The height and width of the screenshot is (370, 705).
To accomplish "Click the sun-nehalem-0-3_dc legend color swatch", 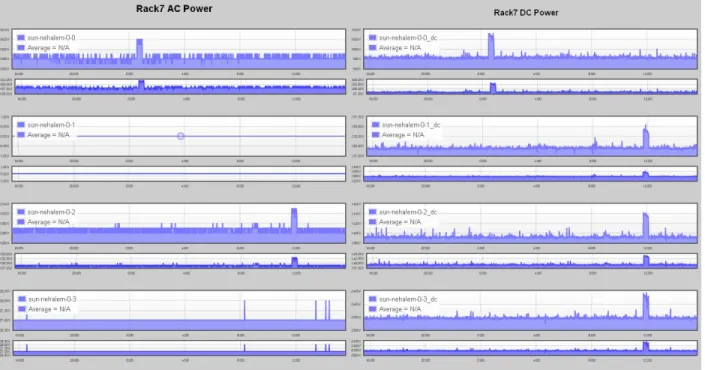I will tap(372, 299).
